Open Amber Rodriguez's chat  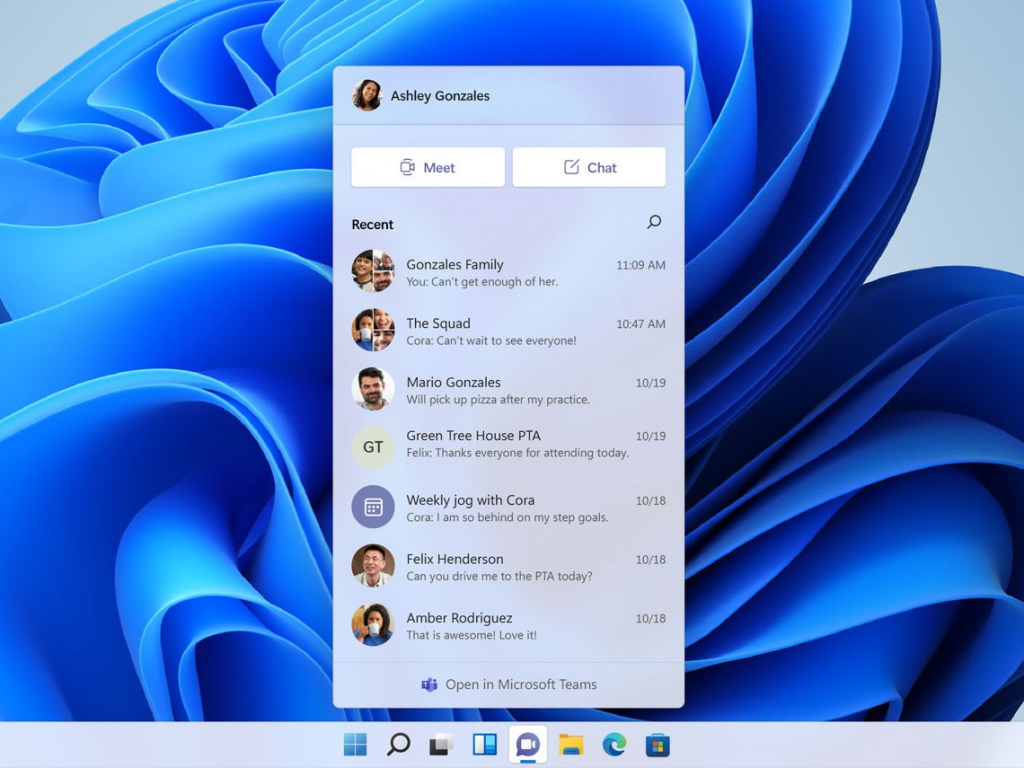click(x=508, y=626)
